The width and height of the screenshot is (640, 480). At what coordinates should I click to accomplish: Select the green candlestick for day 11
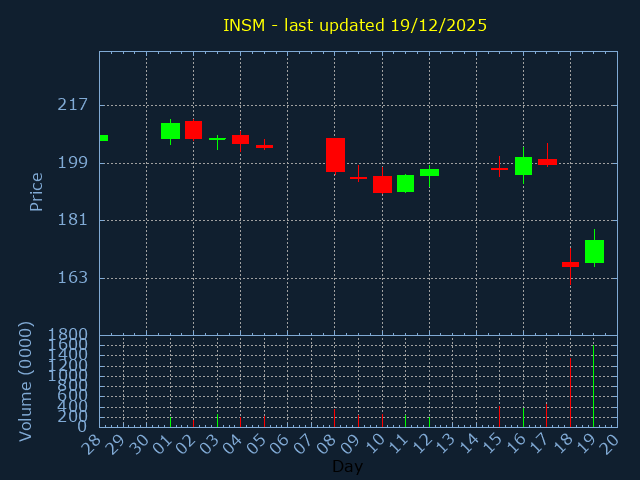(405, 183)
